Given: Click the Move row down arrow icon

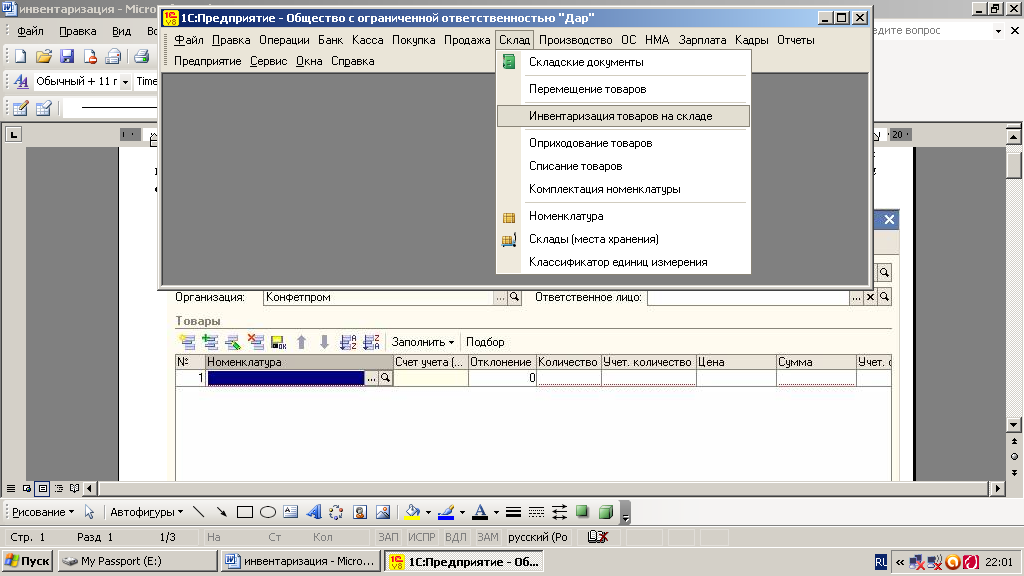Looking at the screenshot, I should coord(325,342).
